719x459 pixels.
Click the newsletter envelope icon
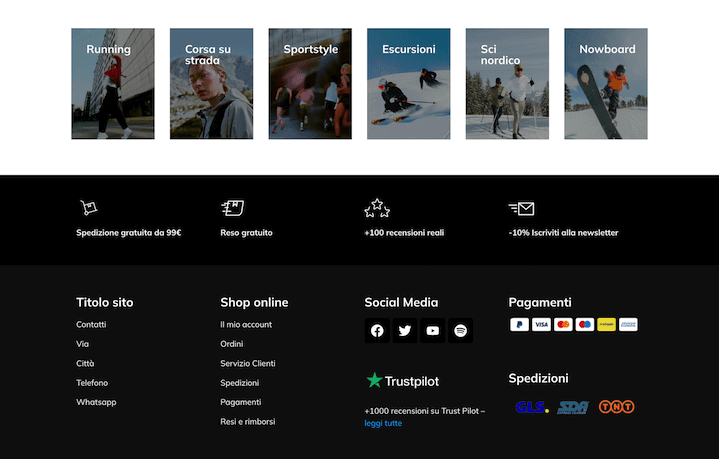click(x=521, y=208)
